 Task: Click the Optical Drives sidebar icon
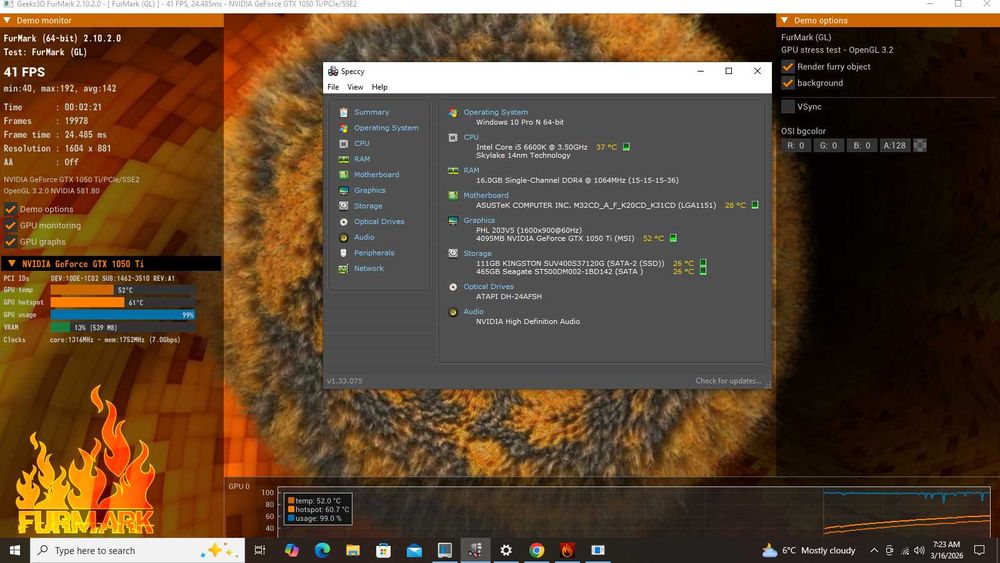coord(344,222)
